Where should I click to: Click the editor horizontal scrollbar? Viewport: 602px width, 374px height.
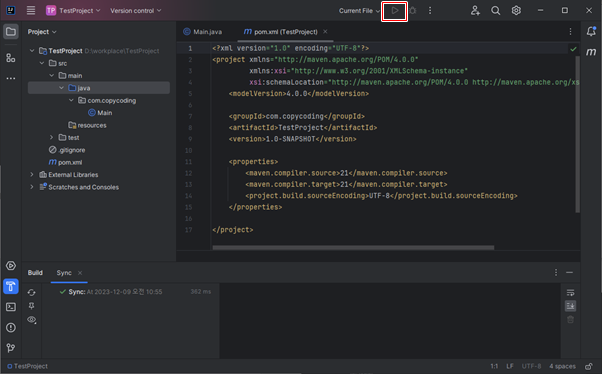pyautogui.click(x=353, y=248)
